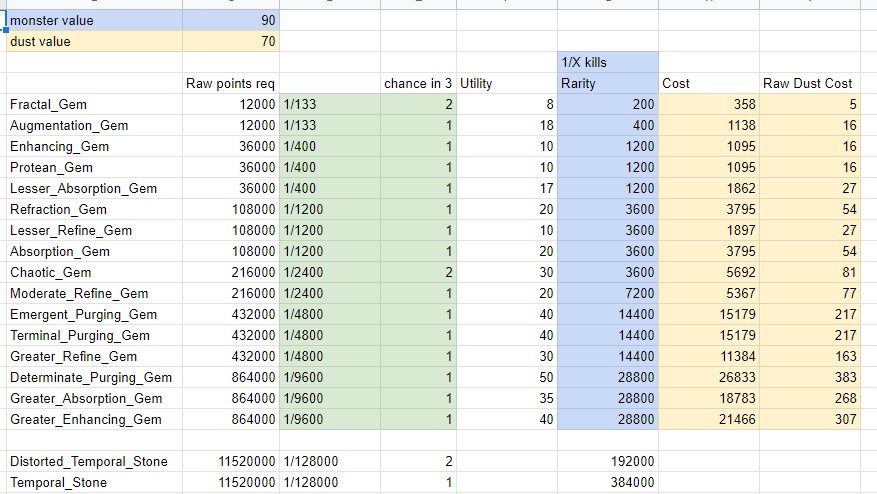Select Augmentation_Gem cost value 1138

click(x=709, y=125)
